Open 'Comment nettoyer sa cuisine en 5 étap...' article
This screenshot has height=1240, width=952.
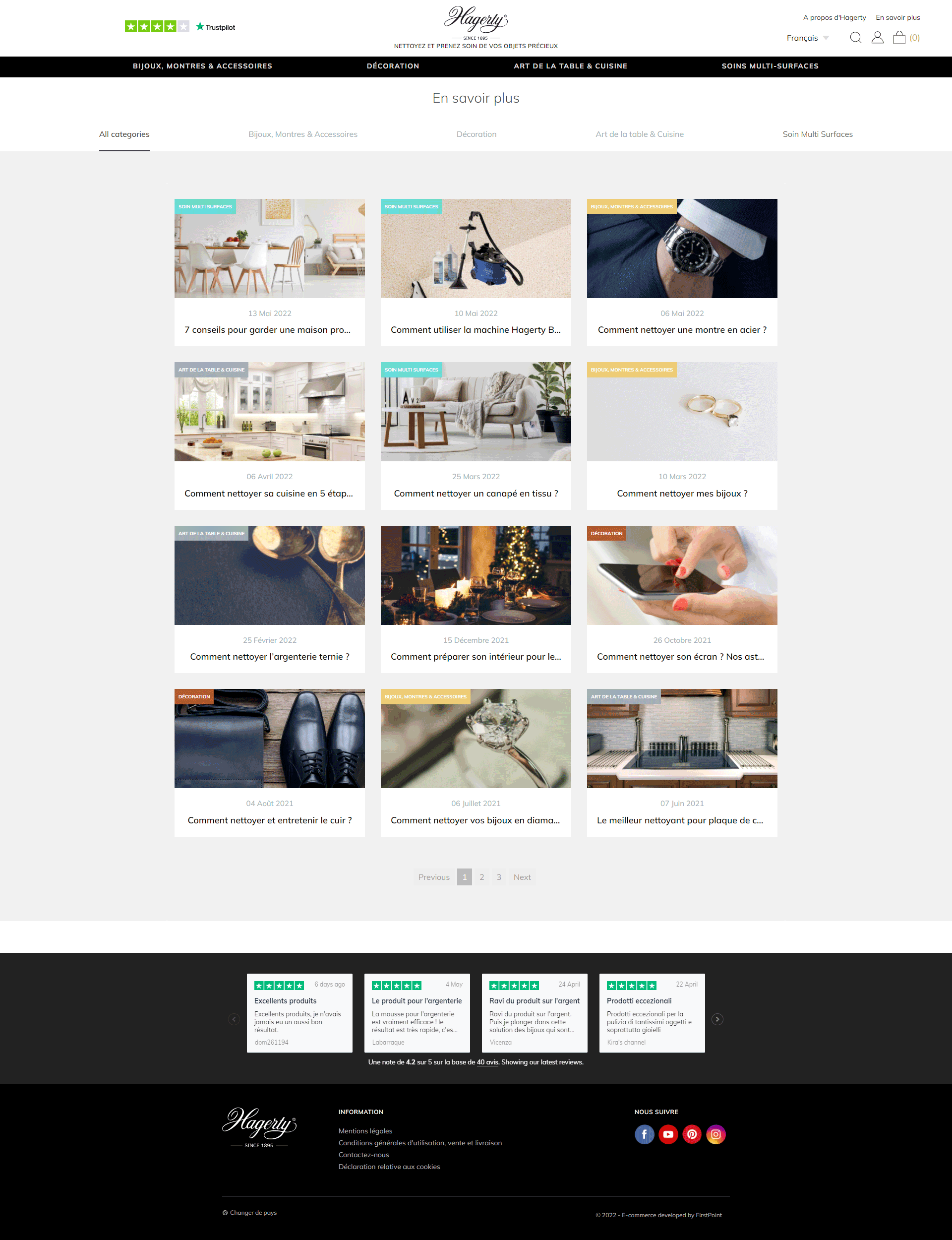pos(269,494)
